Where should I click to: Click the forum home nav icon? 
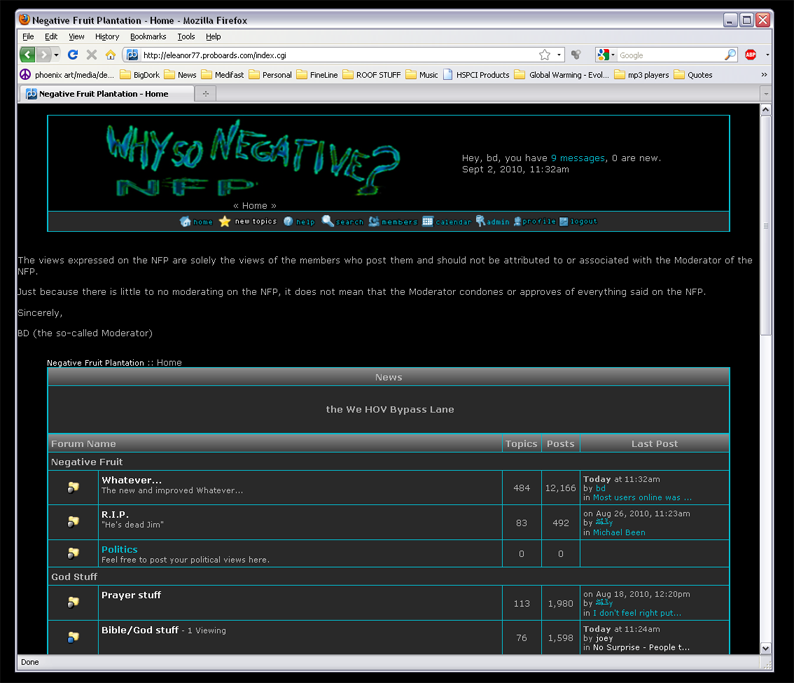point(196,222)
